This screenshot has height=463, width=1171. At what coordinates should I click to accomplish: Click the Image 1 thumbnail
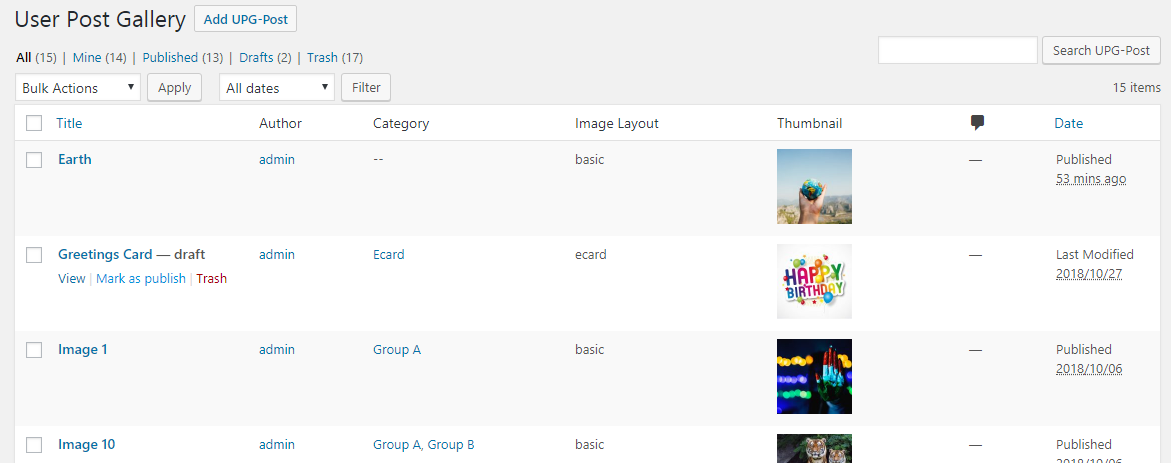814,376
